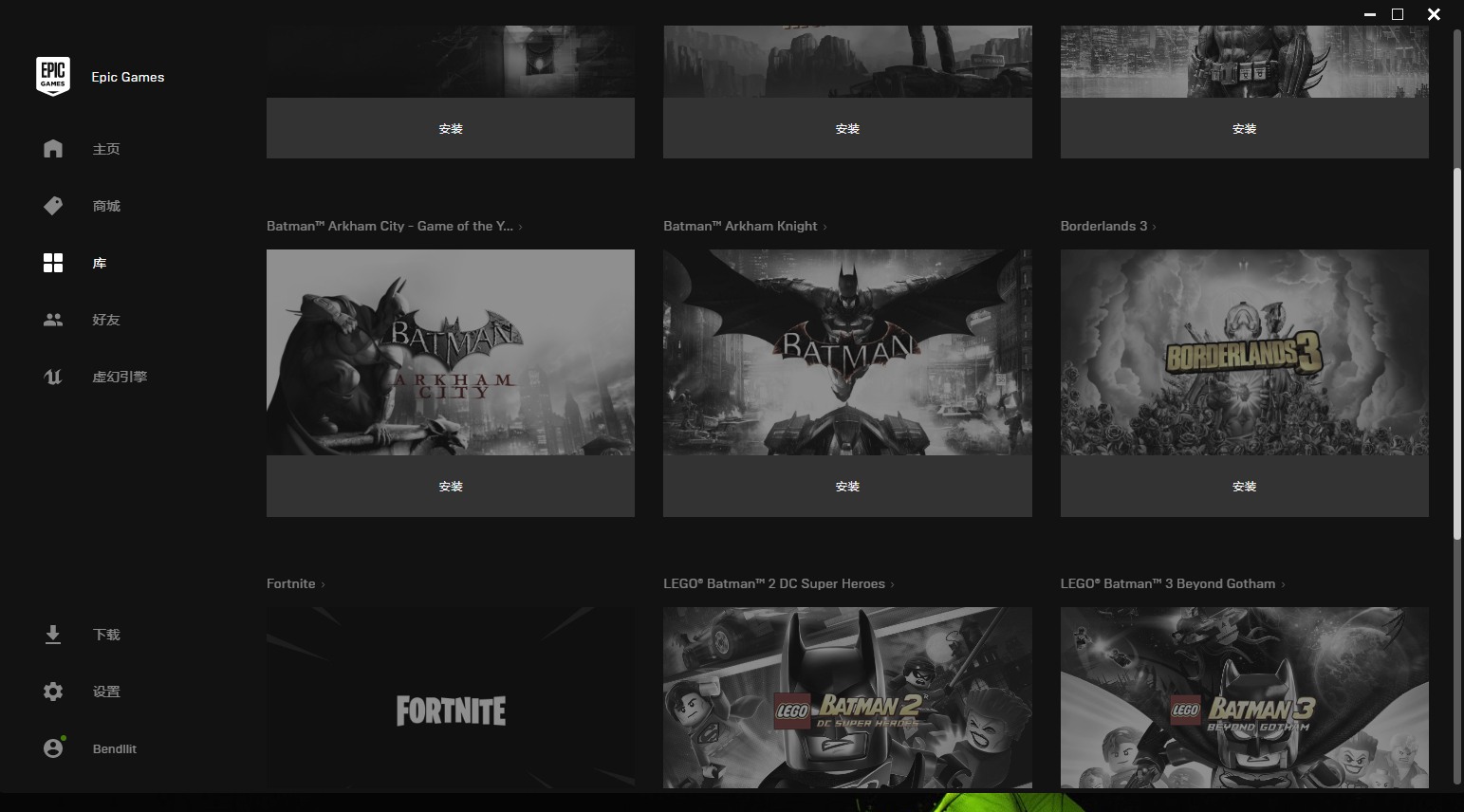This screenshot has width=1464, height=812.
Task: Click the library vertical scrollbar thumb
Action: (x=1457, y=355)
